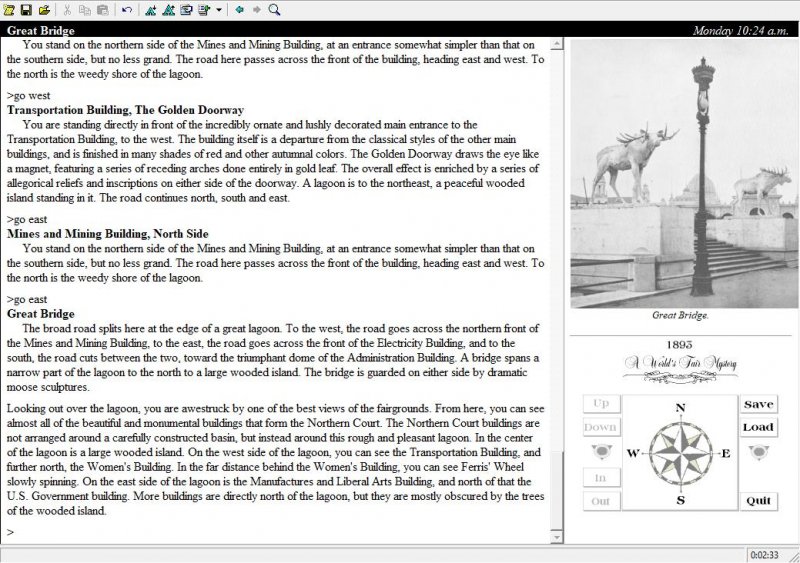The image size is (800, 563).
Task: Click the Load game button
Action: coord(759,427)
